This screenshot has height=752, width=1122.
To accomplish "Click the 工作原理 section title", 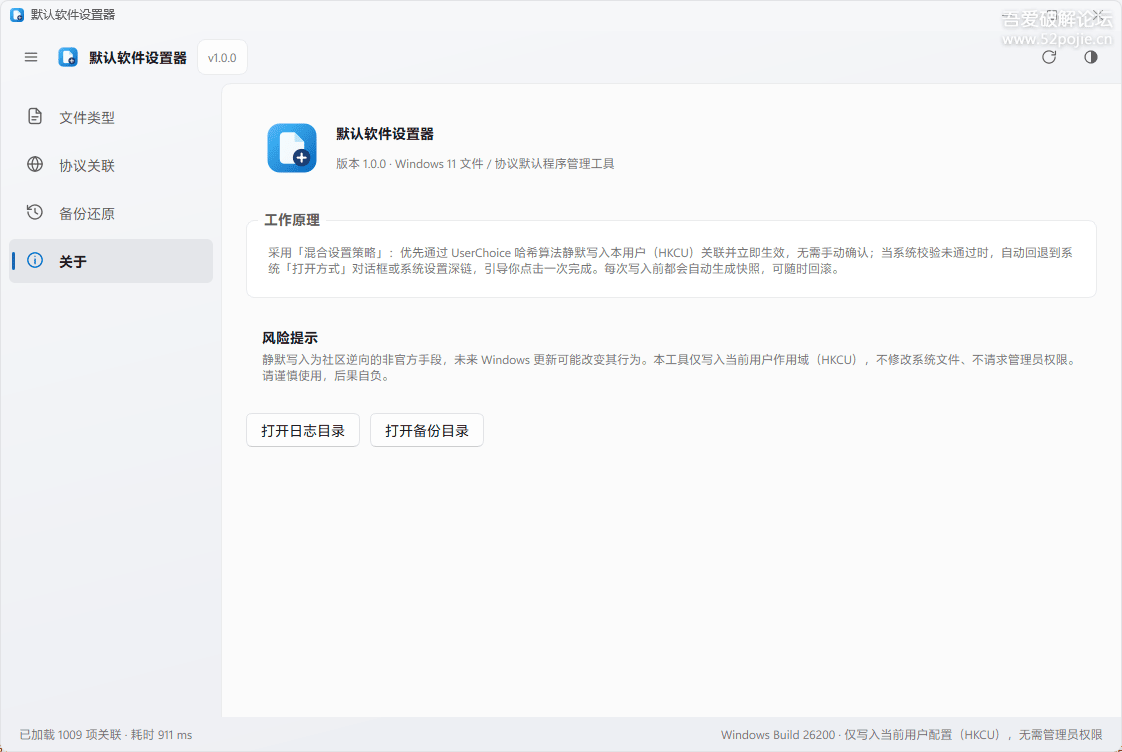I will pyautogui.click(x=291, y=220).
